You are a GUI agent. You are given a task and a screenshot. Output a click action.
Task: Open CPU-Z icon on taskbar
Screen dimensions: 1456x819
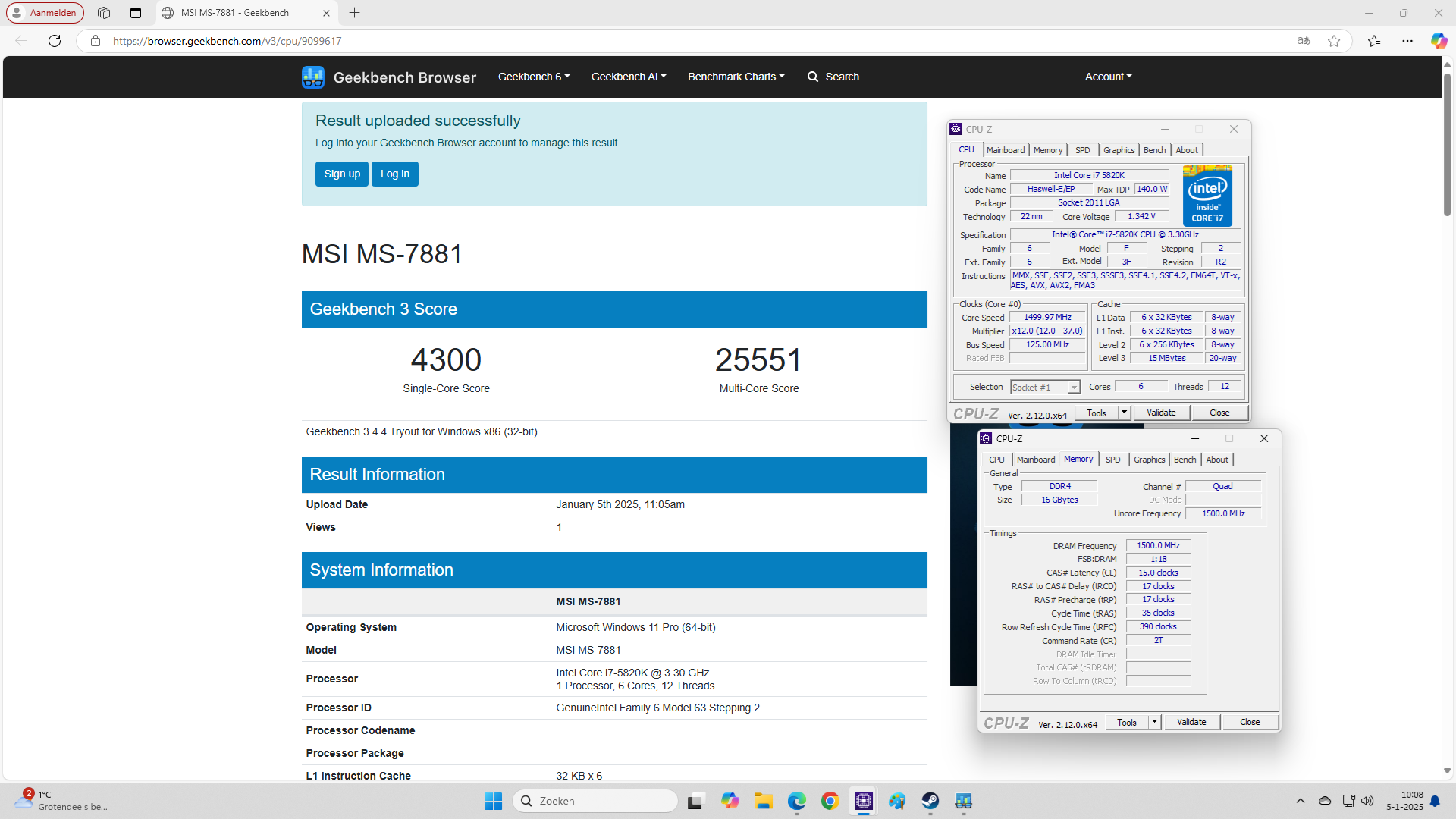click(x=863, y=801)
